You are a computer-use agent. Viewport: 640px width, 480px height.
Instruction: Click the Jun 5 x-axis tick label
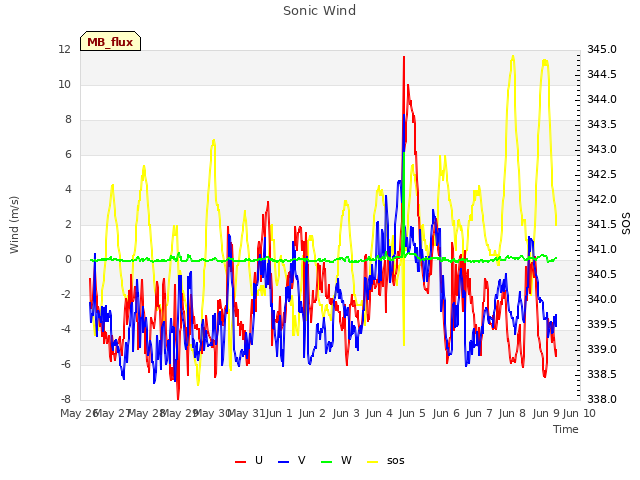point(412,413)
